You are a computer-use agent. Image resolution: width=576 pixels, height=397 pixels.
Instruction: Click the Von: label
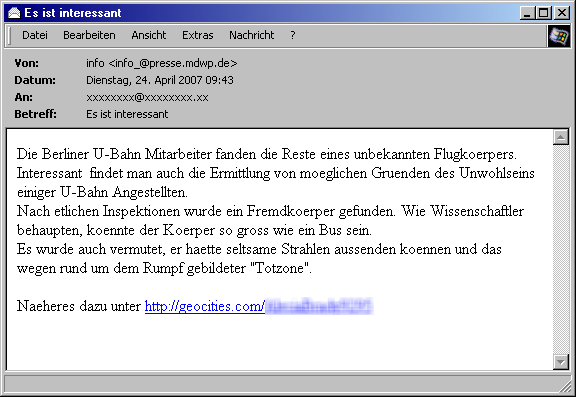26,63
